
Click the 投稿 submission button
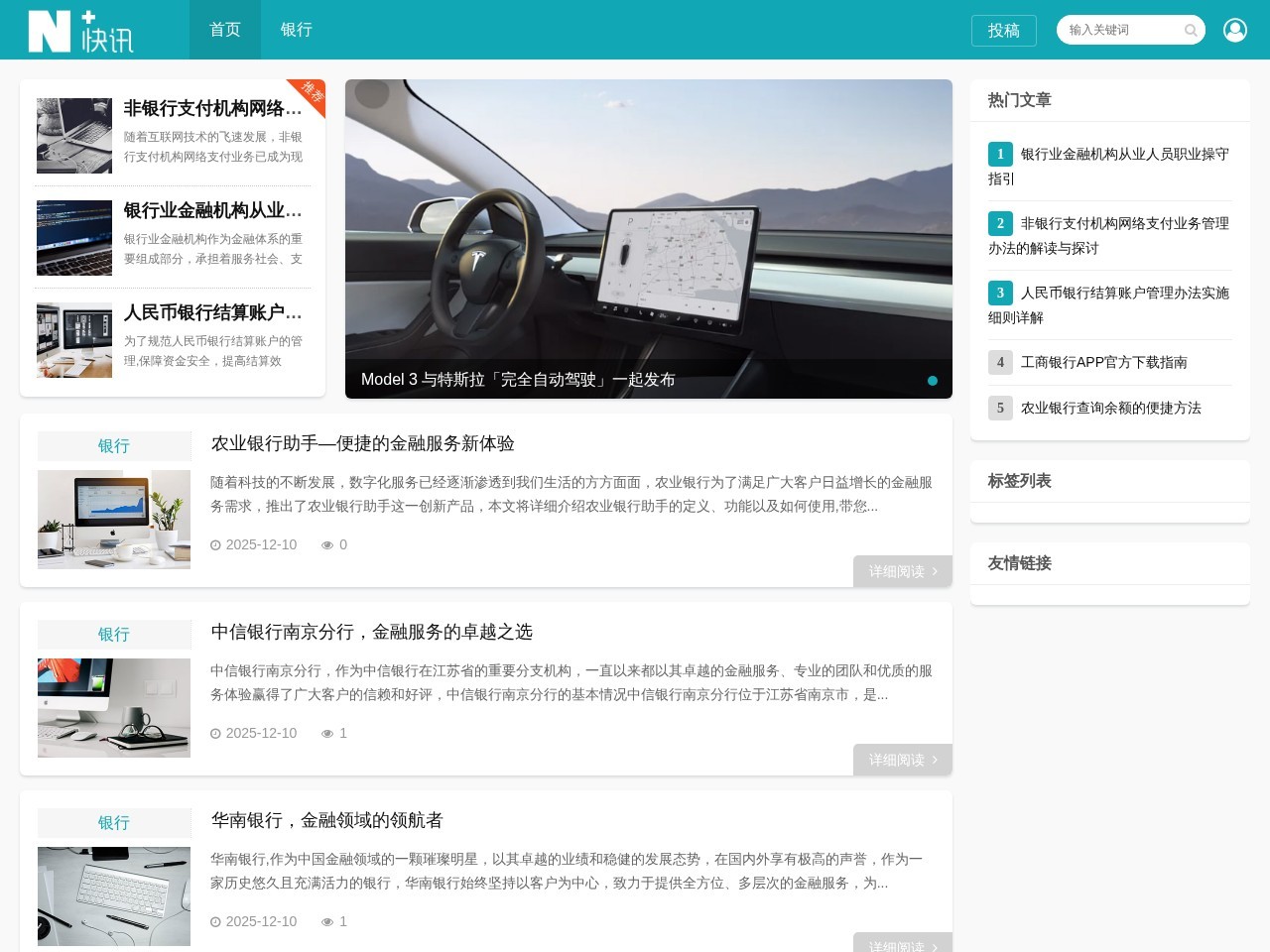click(1003, 31)
